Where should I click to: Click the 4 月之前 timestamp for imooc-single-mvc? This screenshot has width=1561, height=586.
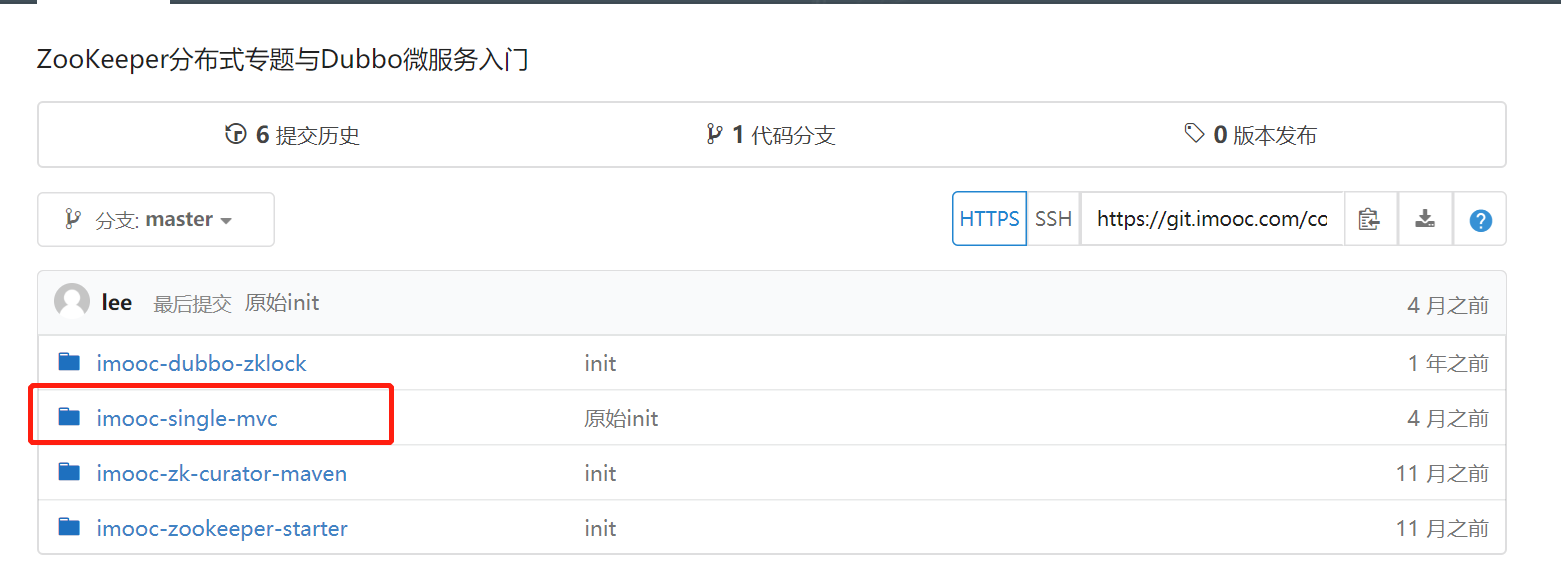coord(1448,419)
